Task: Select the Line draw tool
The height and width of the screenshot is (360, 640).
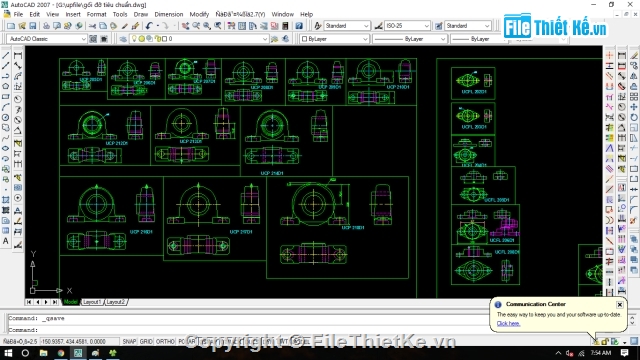Action: [x=6, y=55]
